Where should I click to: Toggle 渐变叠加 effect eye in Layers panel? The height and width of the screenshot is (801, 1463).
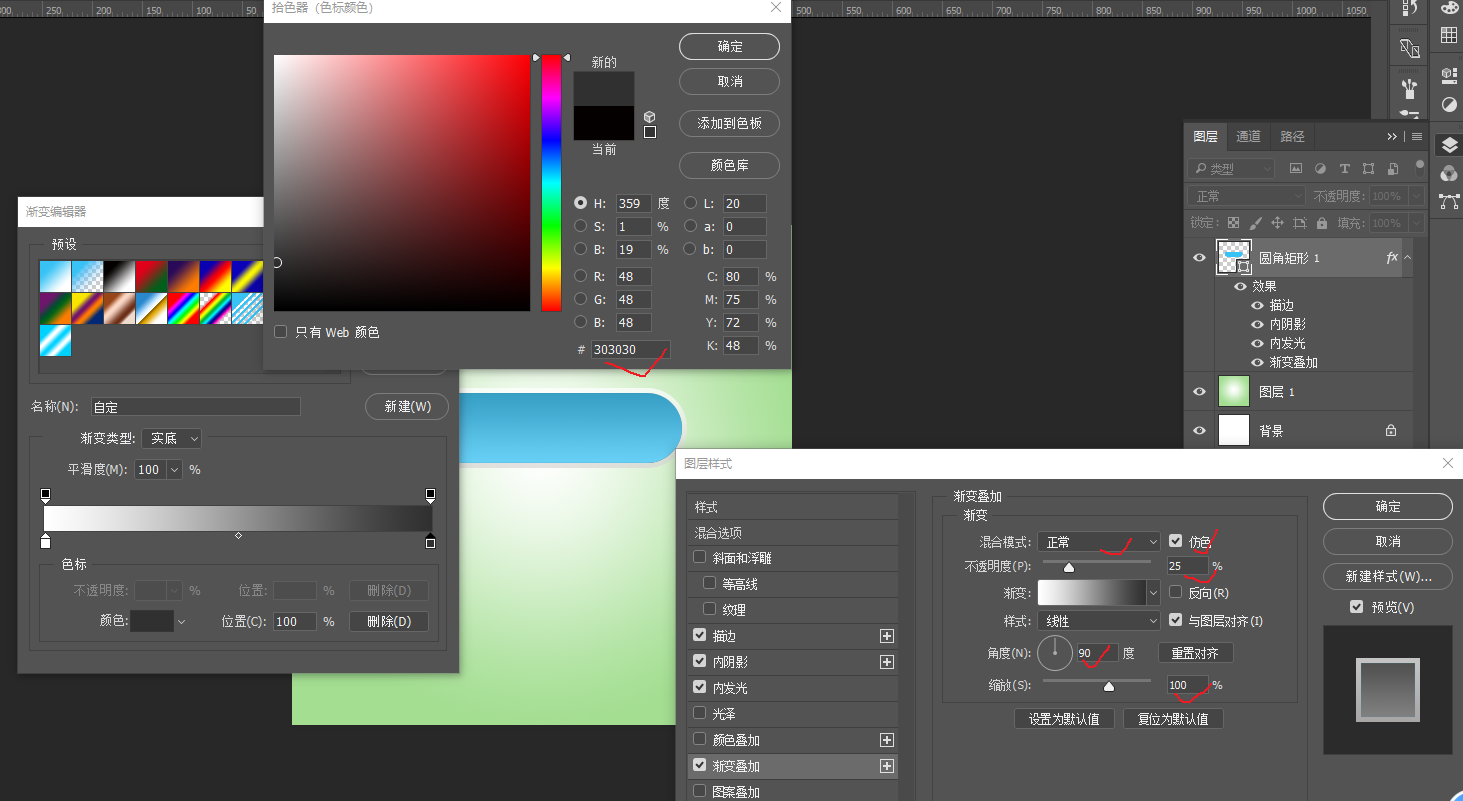[1258, 362]
